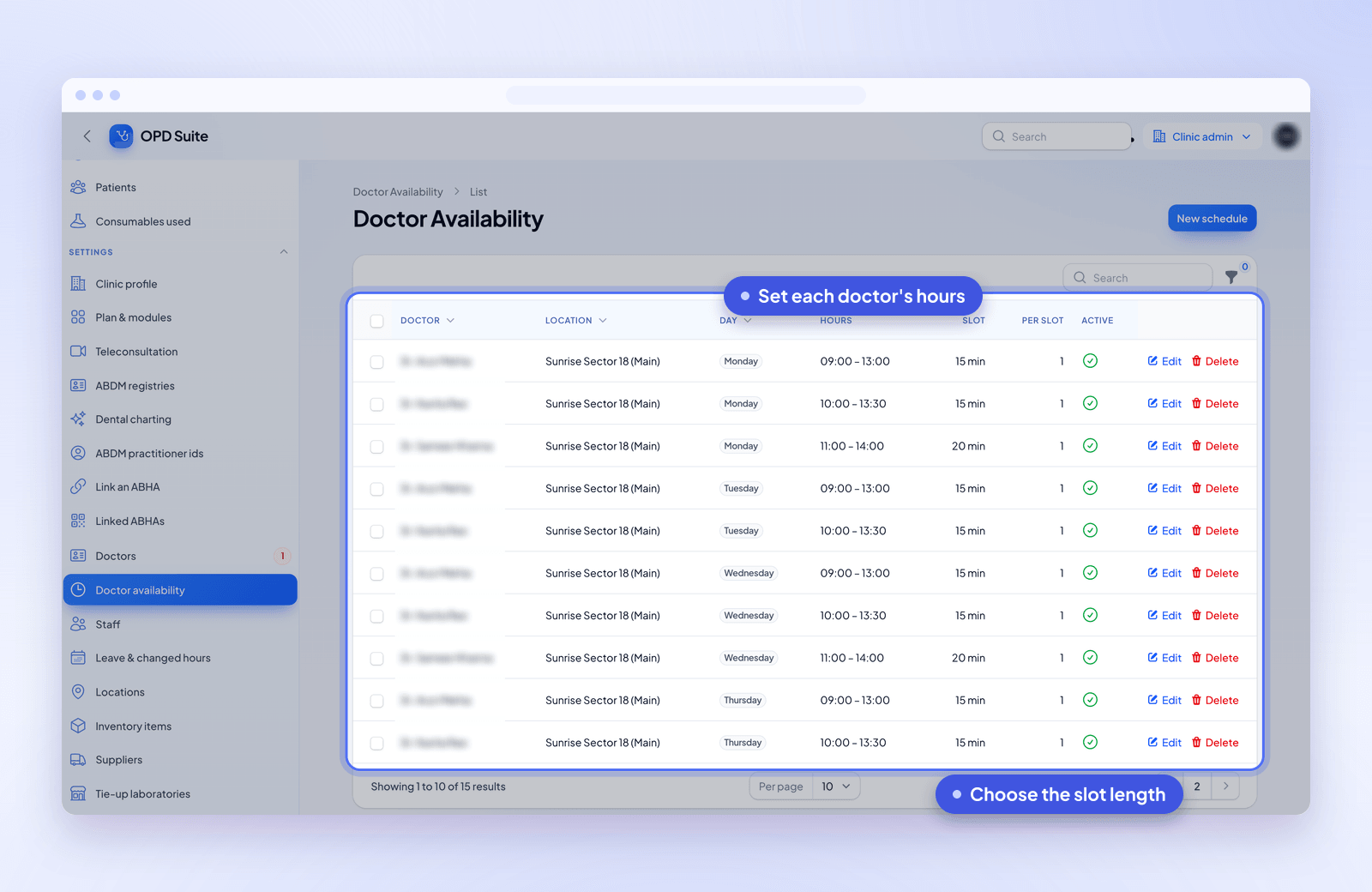Delete the Wednesday 09:00 - 13:00 schedule
The width and height of the screenshot is (1372, 892).
[x=1215, y=573]
